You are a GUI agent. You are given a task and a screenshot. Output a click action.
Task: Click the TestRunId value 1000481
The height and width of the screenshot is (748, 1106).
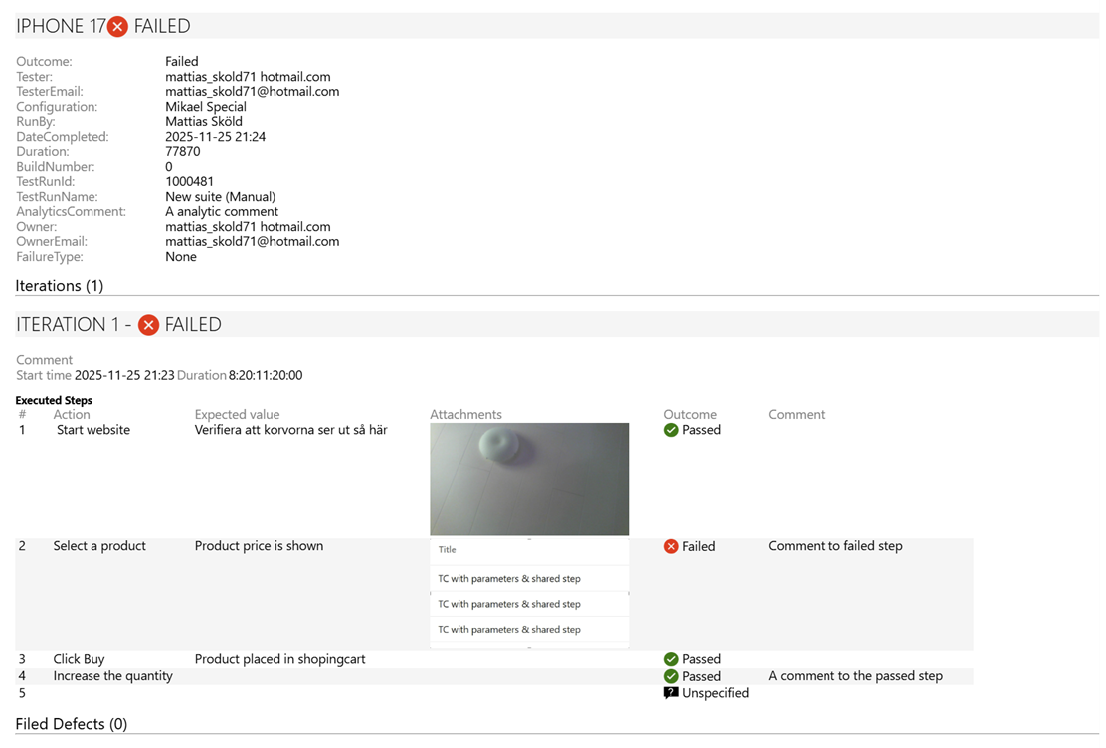click(x=189, y=181)
